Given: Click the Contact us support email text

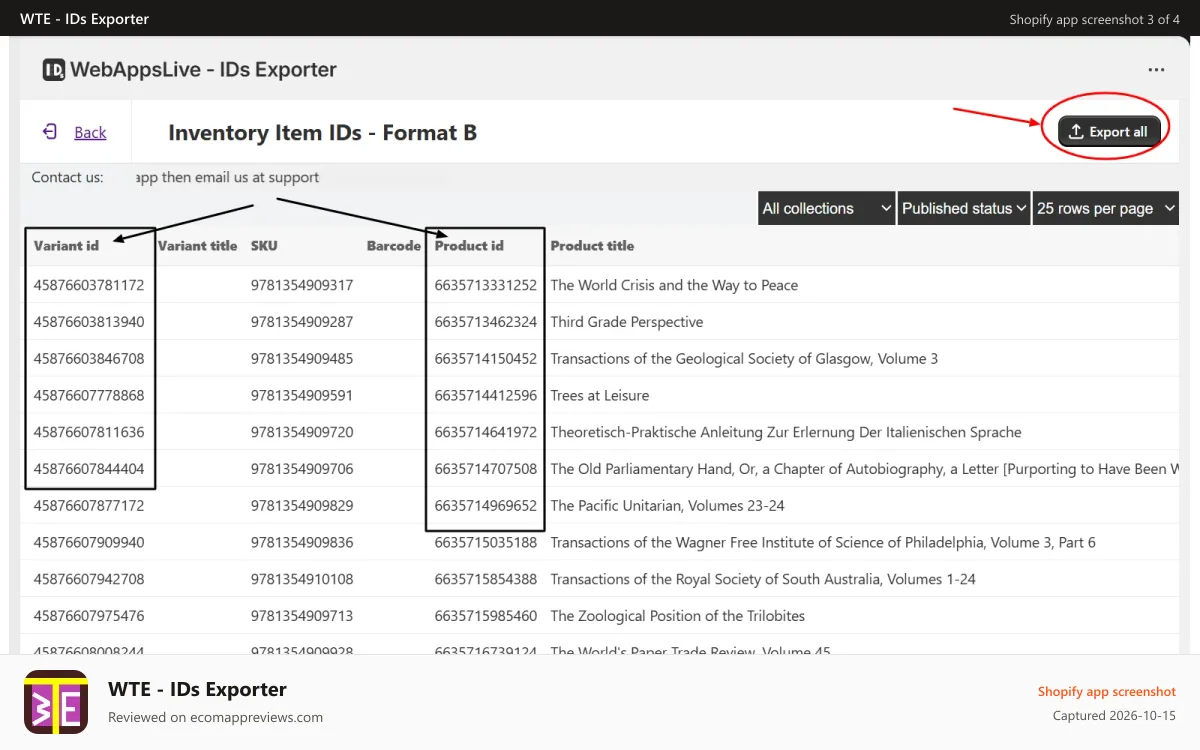Looking at the screenshot, I should tap(227, 177).
